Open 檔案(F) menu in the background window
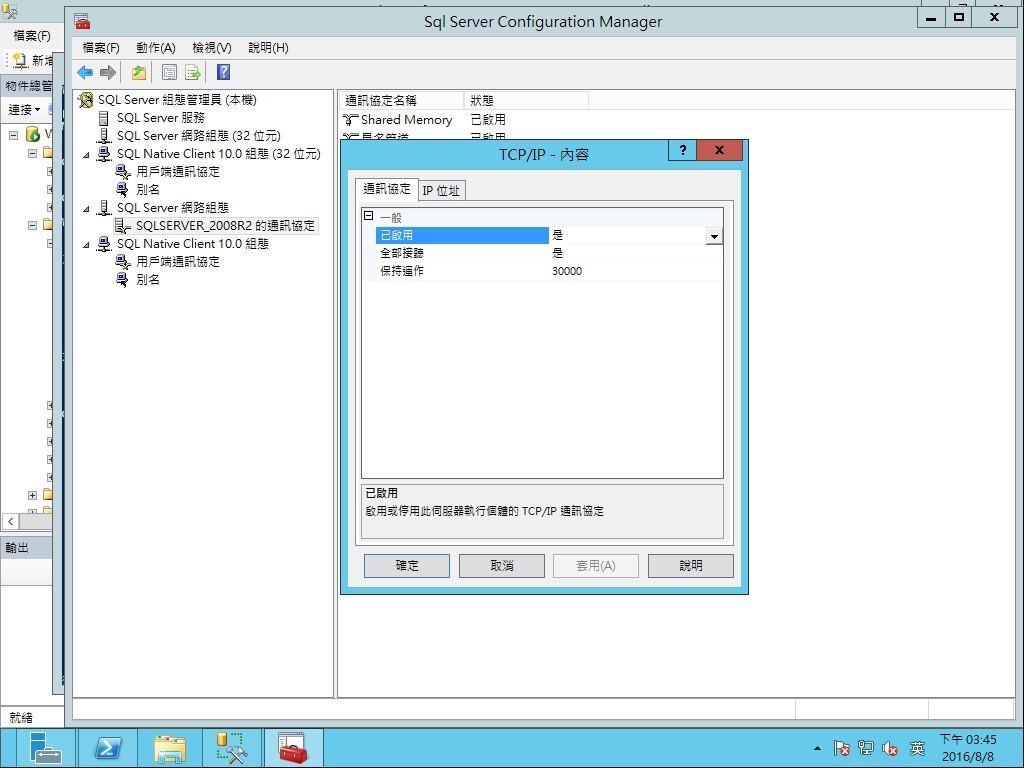Image resolution: width=1024 pixels, height=768 pixels. coord(31,36)
